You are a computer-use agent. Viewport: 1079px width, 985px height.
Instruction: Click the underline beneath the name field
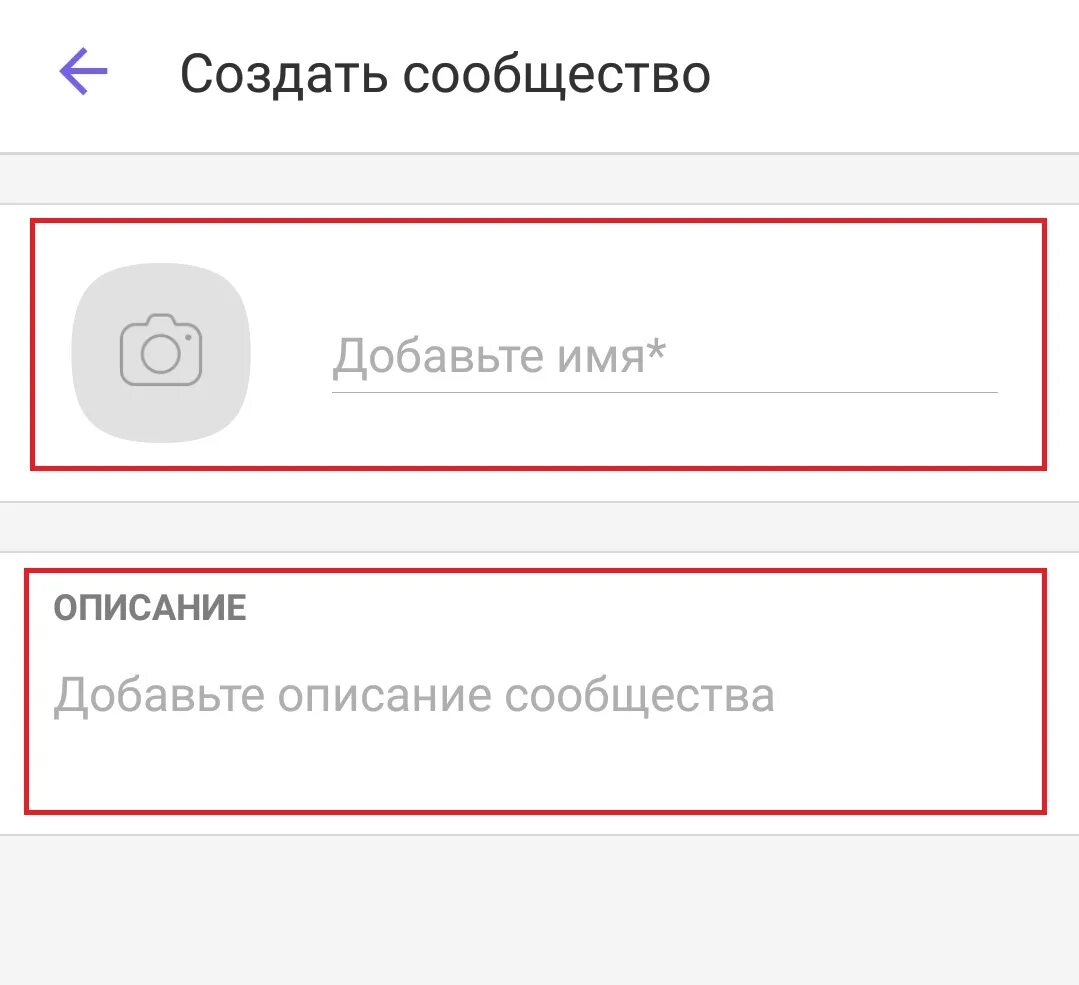click(664, 392)
